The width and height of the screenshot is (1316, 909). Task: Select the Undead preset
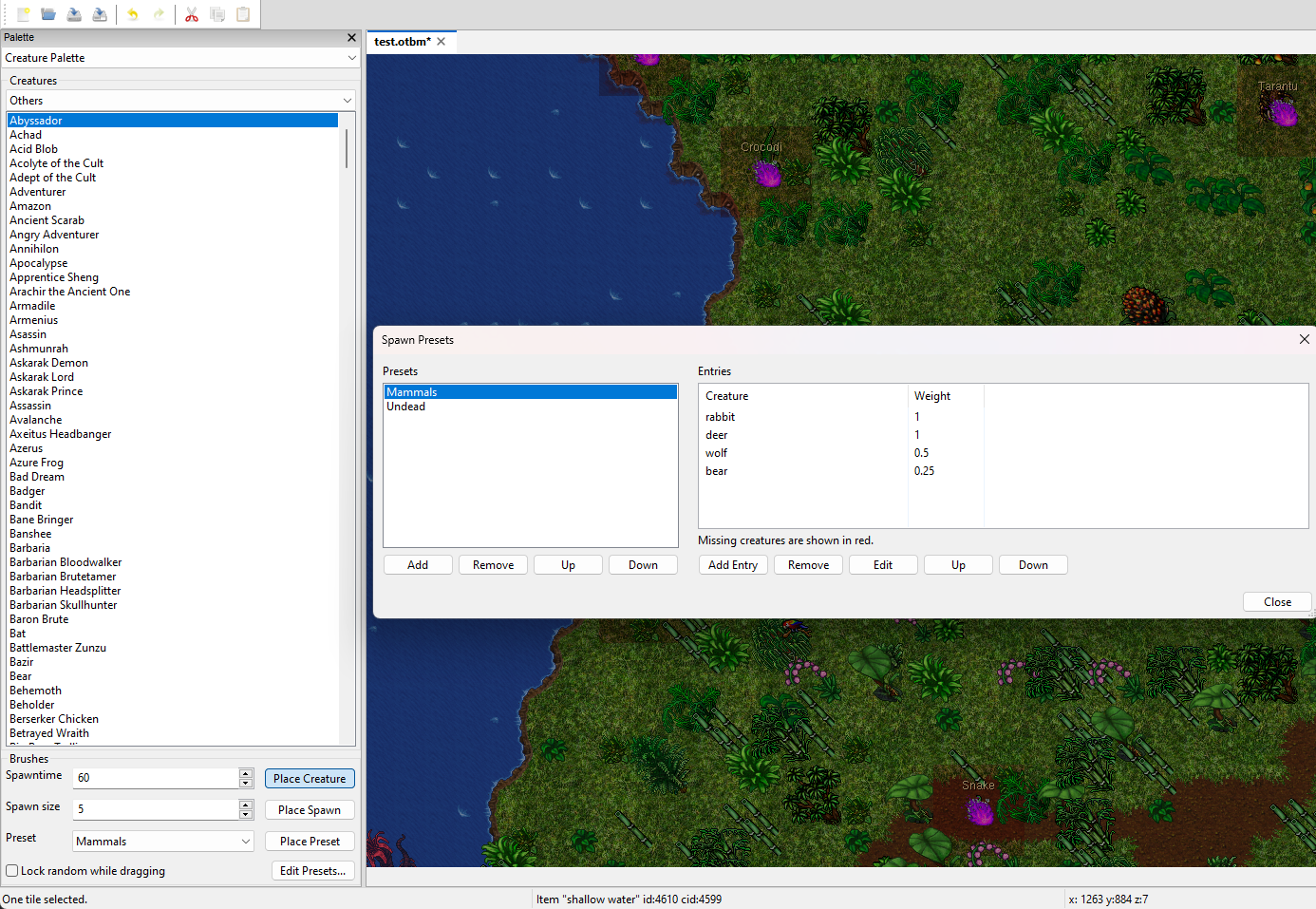tap(406, 407)
